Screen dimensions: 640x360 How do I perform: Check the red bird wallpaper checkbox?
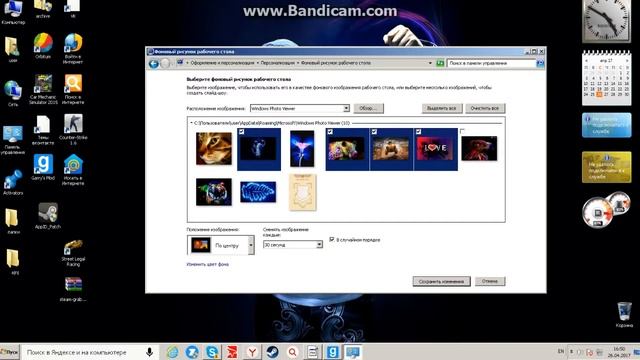(x=462, y=131)
